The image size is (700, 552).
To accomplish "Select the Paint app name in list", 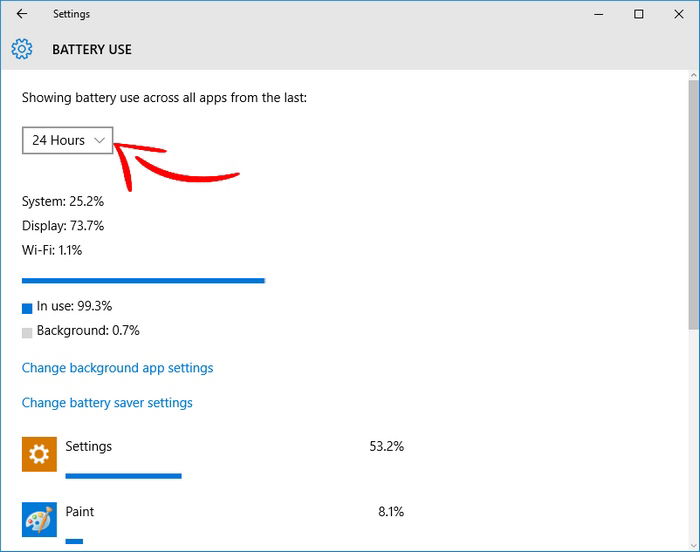I will point(79,511).
